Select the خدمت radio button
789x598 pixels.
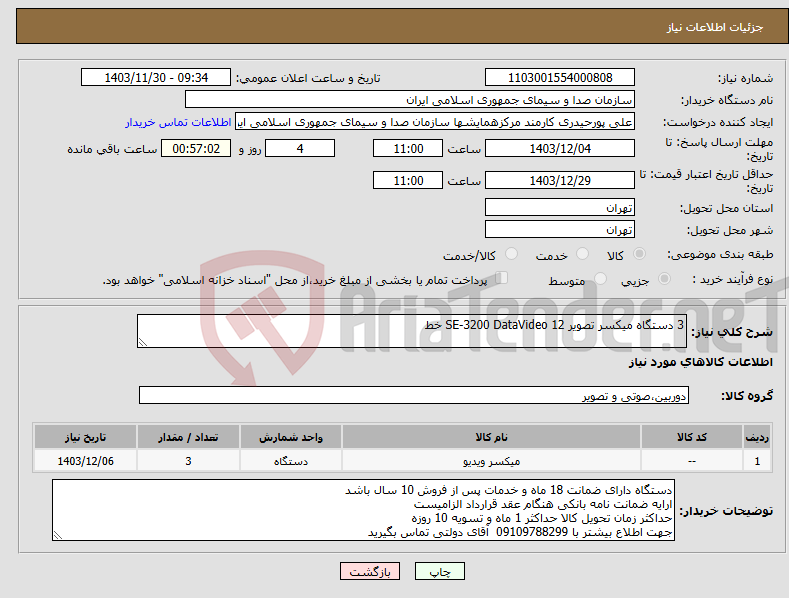pos(582,254)
